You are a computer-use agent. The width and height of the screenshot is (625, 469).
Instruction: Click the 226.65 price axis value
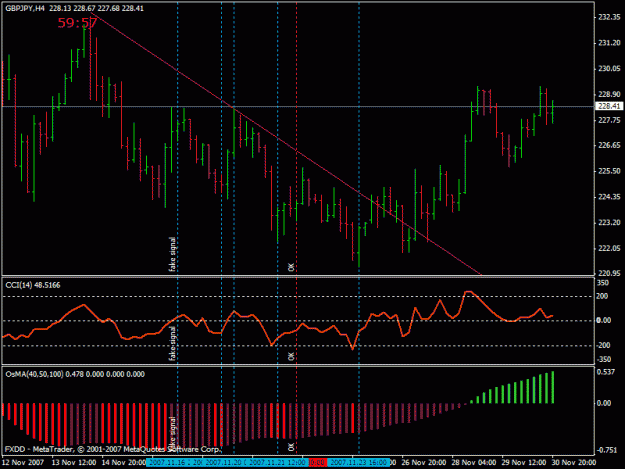[x=609, y=145]
